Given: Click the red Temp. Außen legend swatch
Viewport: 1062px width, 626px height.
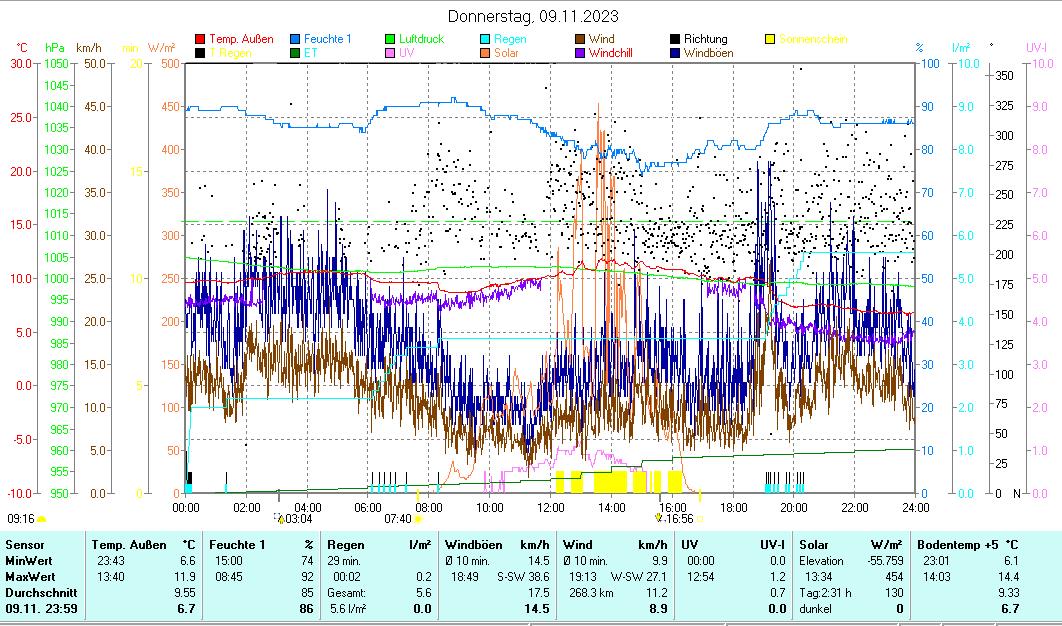Looking at the screenshot, I should 200,39.
